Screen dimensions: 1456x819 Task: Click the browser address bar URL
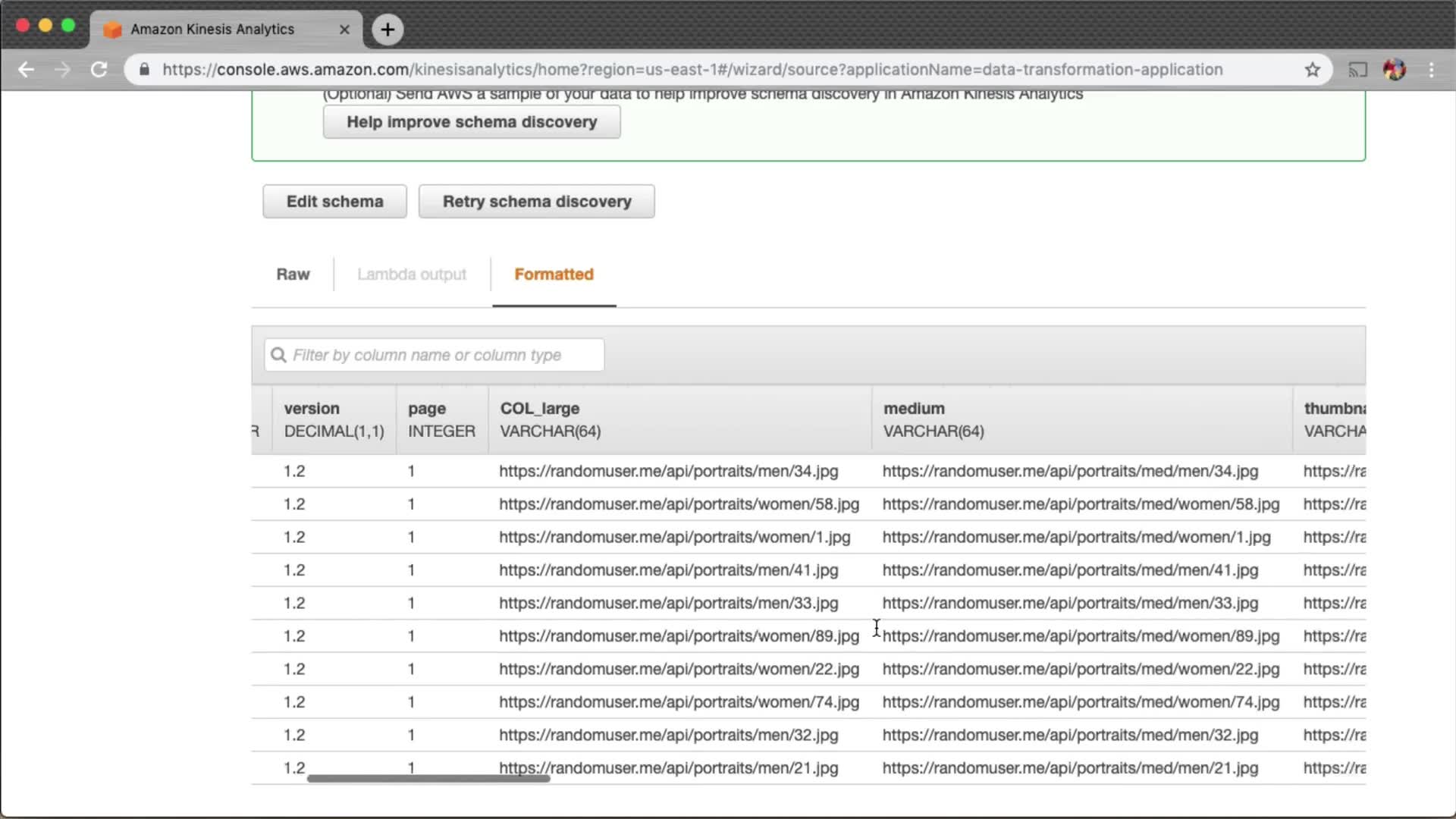pos(692,70)
